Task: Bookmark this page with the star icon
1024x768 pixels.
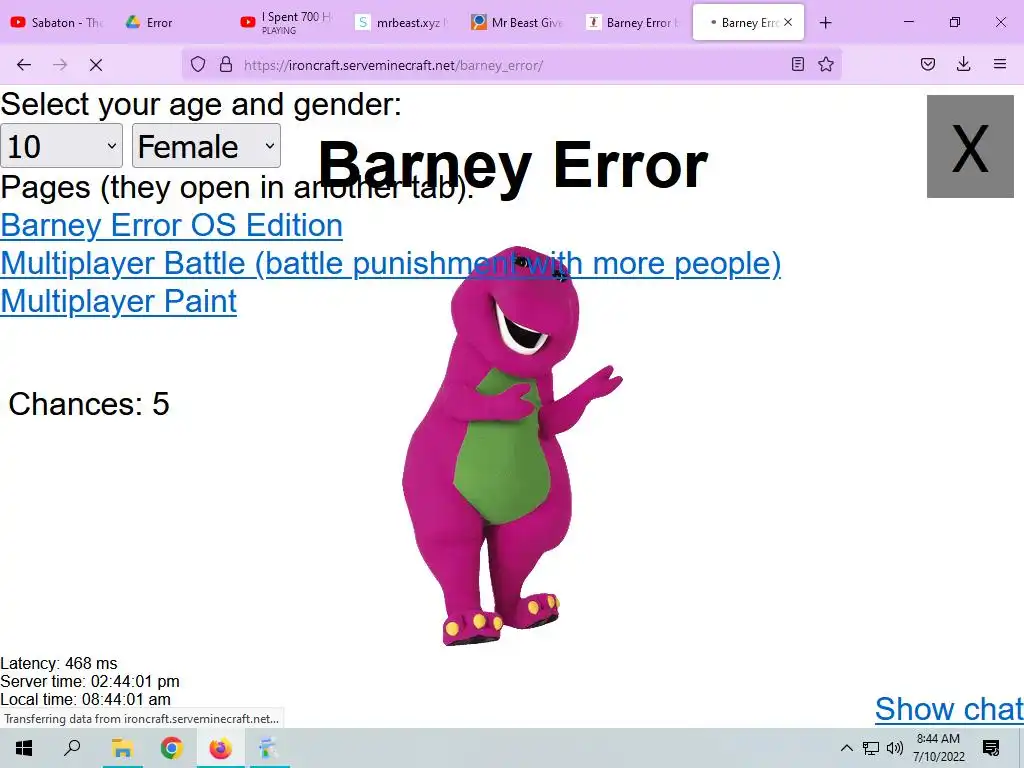Action: (826, 64)
